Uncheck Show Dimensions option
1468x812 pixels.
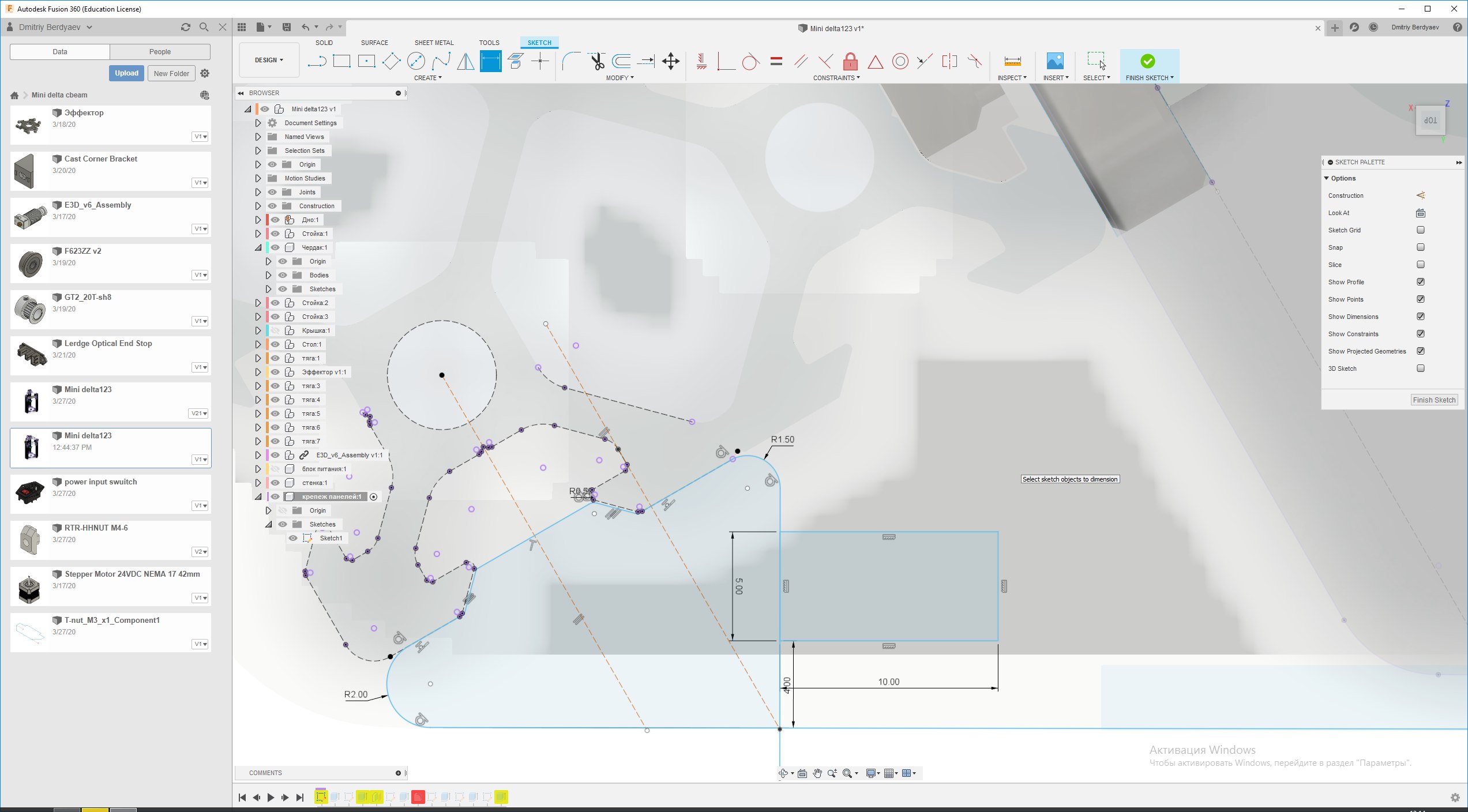tap(1421, 317)
